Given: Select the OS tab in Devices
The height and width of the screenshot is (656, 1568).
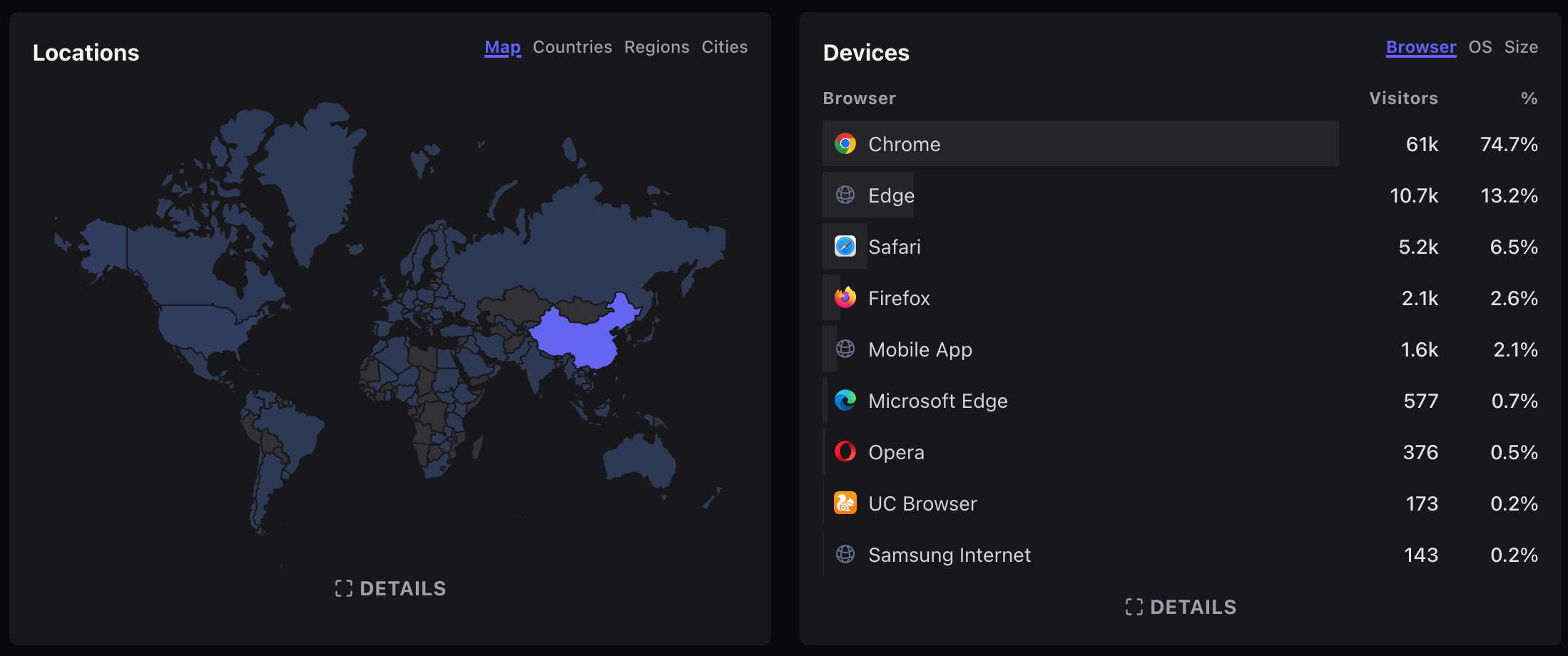Looking at the screenshot, I should tap(1480, 47).
